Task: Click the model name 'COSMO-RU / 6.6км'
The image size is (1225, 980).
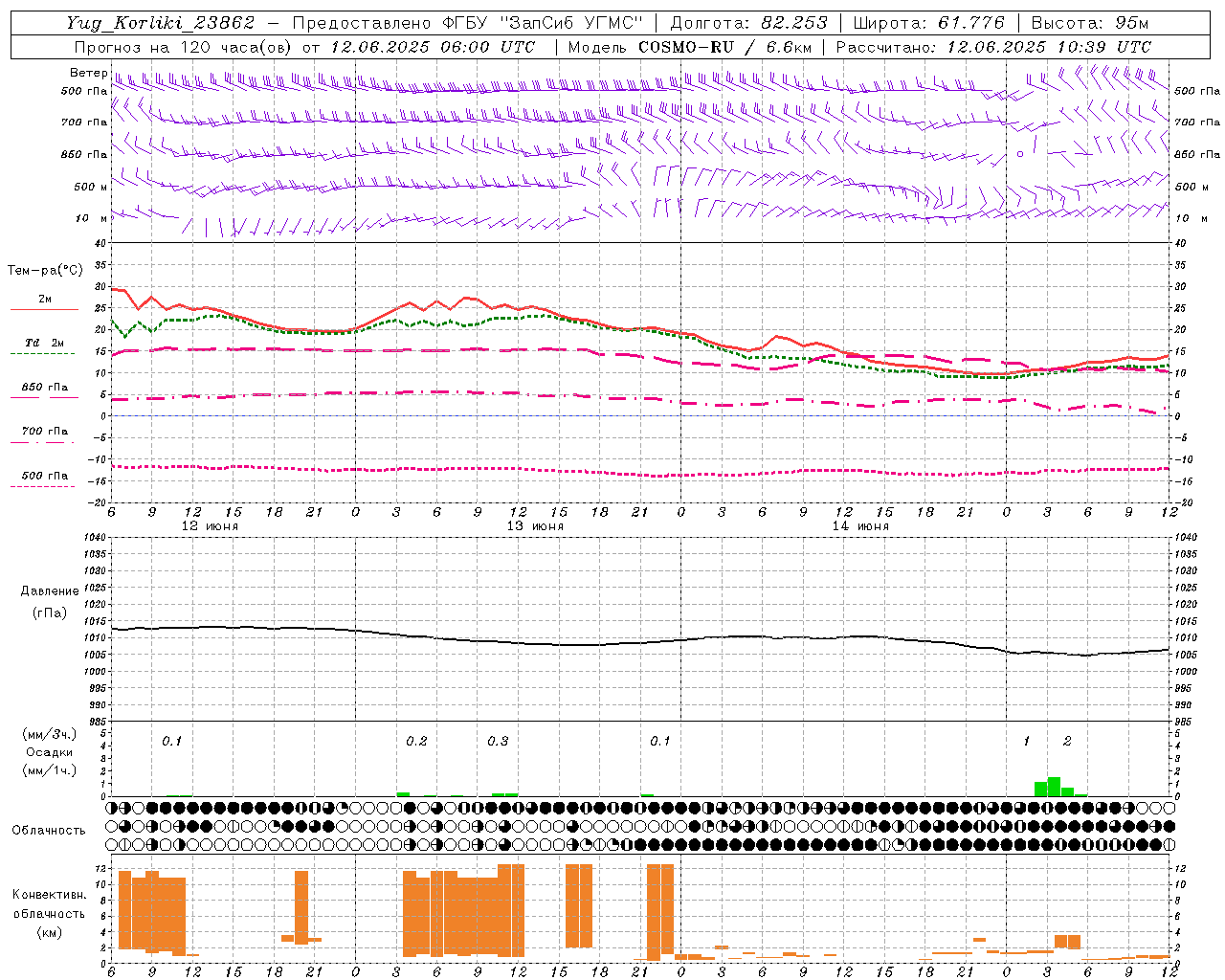Action: click(724, 47)
